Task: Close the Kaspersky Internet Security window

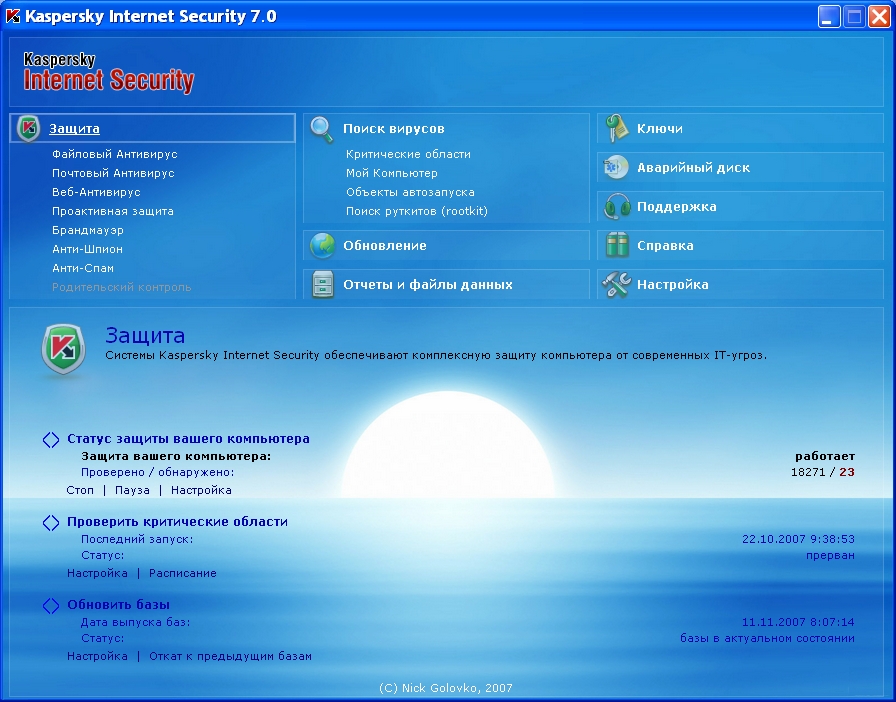Action: (x=879, y=17)
